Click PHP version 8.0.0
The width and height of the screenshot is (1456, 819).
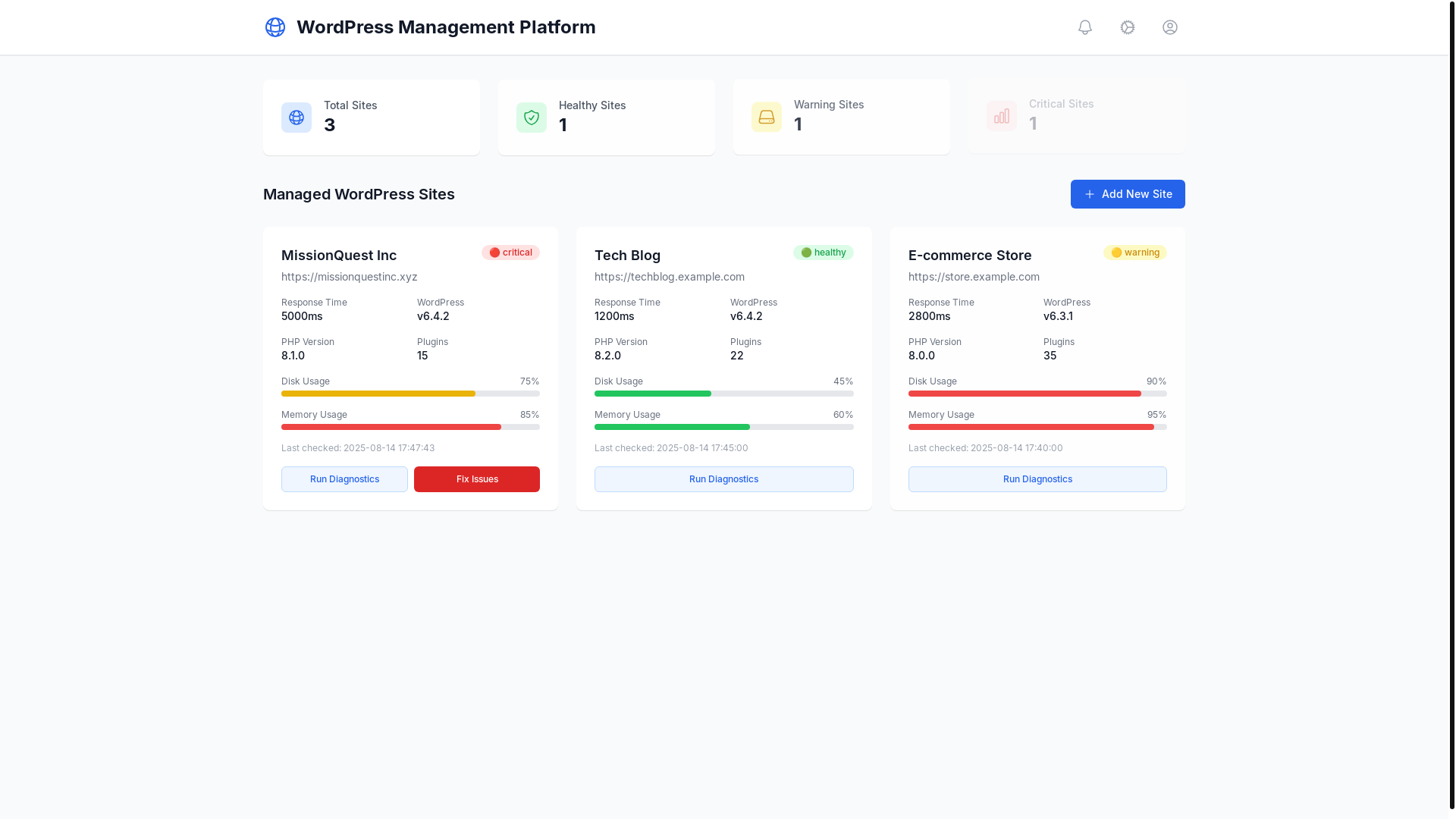pyautogui.click(x=921, y=356)
